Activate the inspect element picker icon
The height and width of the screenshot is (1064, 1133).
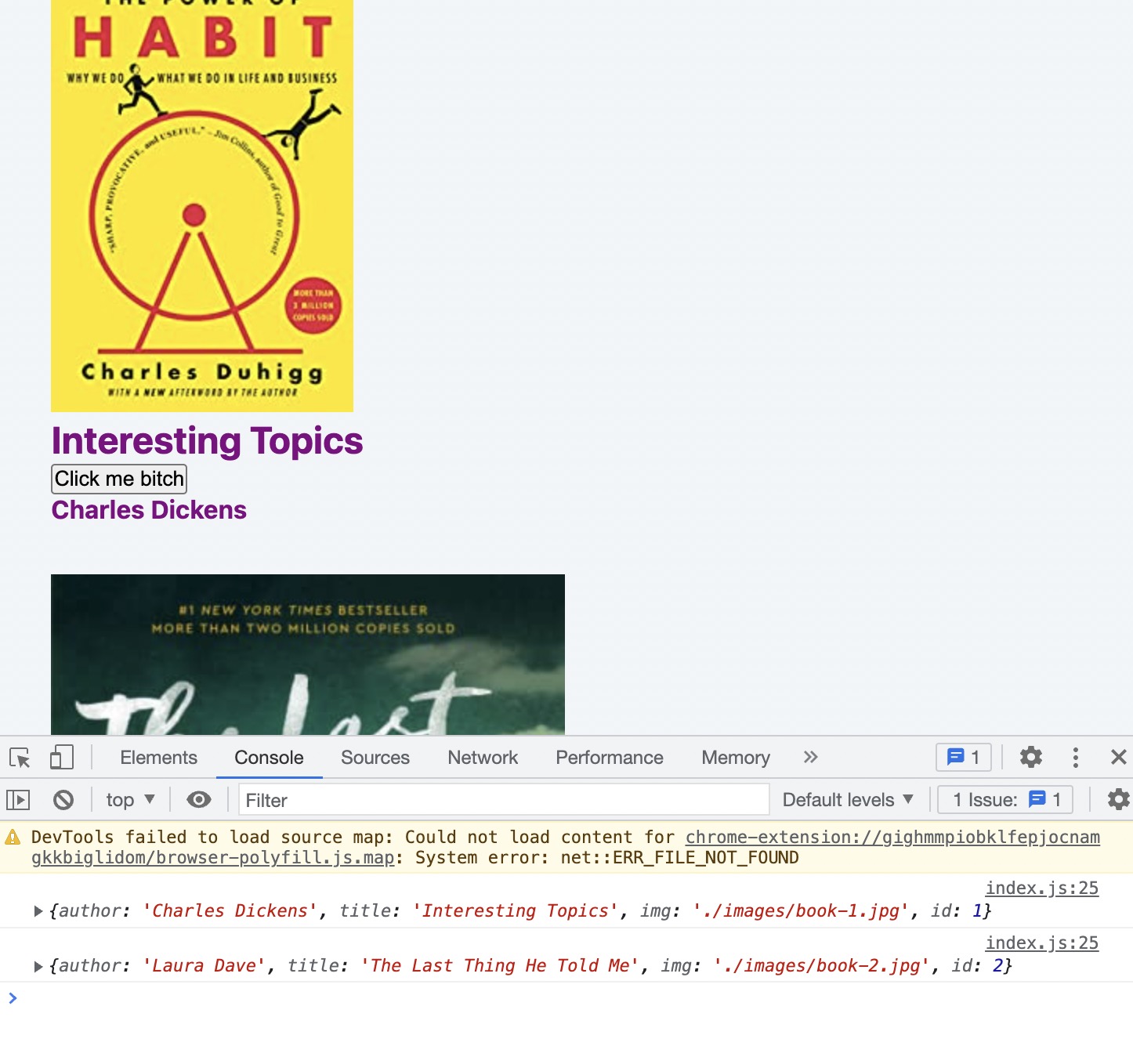[20, 758]
